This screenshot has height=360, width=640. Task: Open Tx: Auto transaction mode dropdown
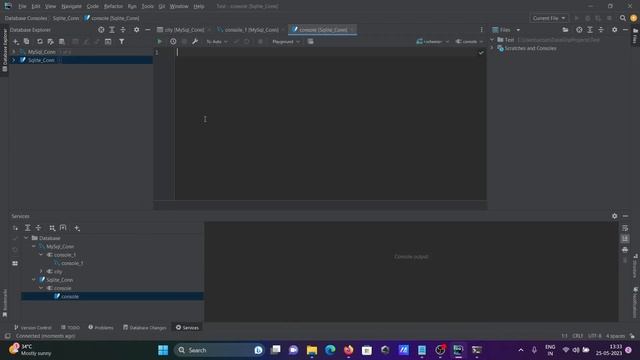click(x=217, y=42)
